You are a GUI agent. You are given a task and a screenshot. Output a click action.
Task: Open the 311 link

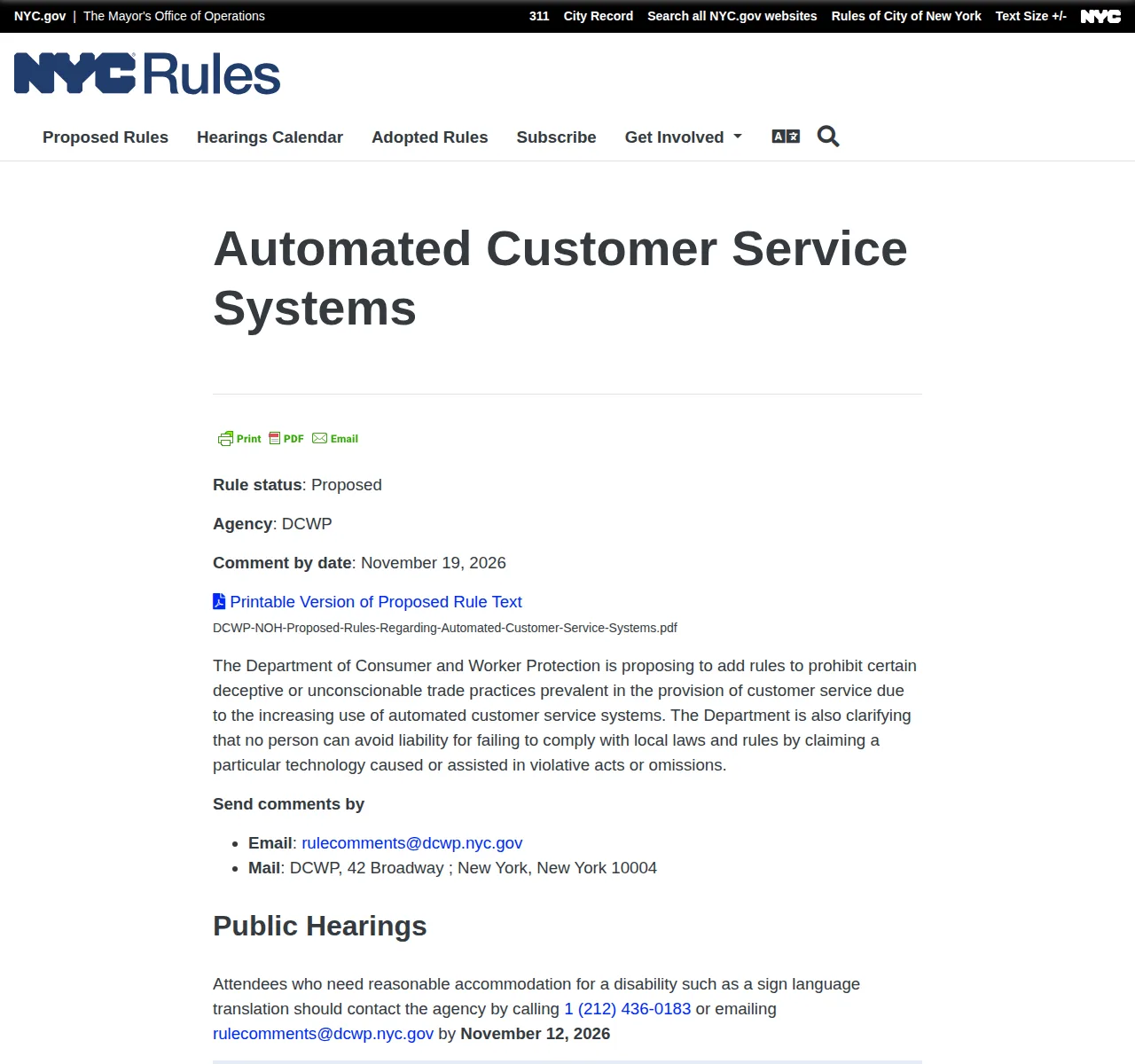(539, 16)
